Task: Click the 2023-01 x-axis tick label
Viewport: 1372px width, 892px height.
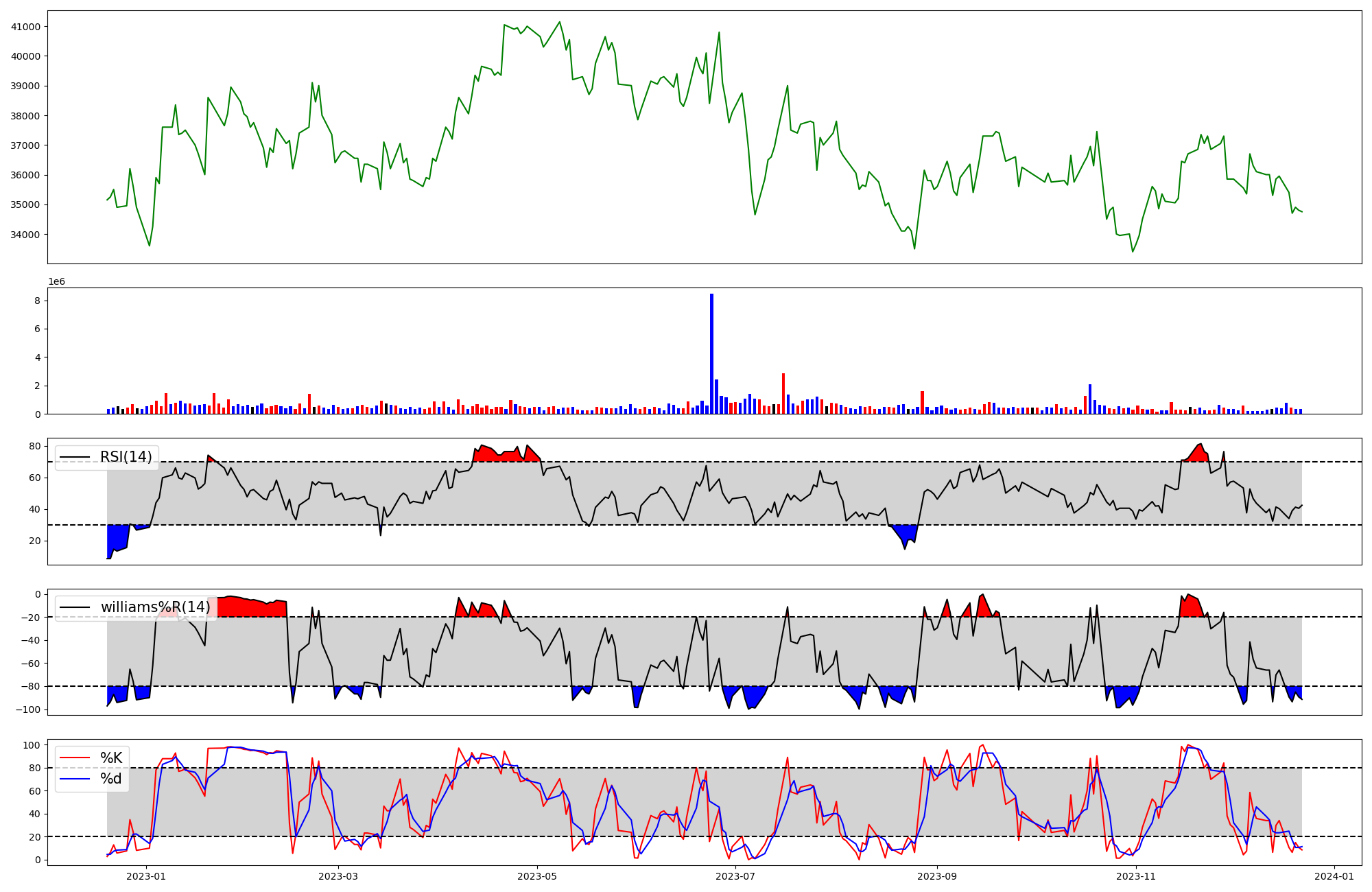Action: coord(146,876)
